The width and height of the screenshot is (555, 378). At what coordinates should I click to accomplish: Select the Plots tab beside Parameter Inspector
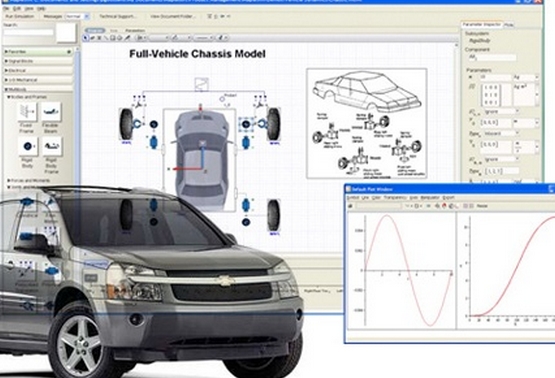tap(509, 25)
